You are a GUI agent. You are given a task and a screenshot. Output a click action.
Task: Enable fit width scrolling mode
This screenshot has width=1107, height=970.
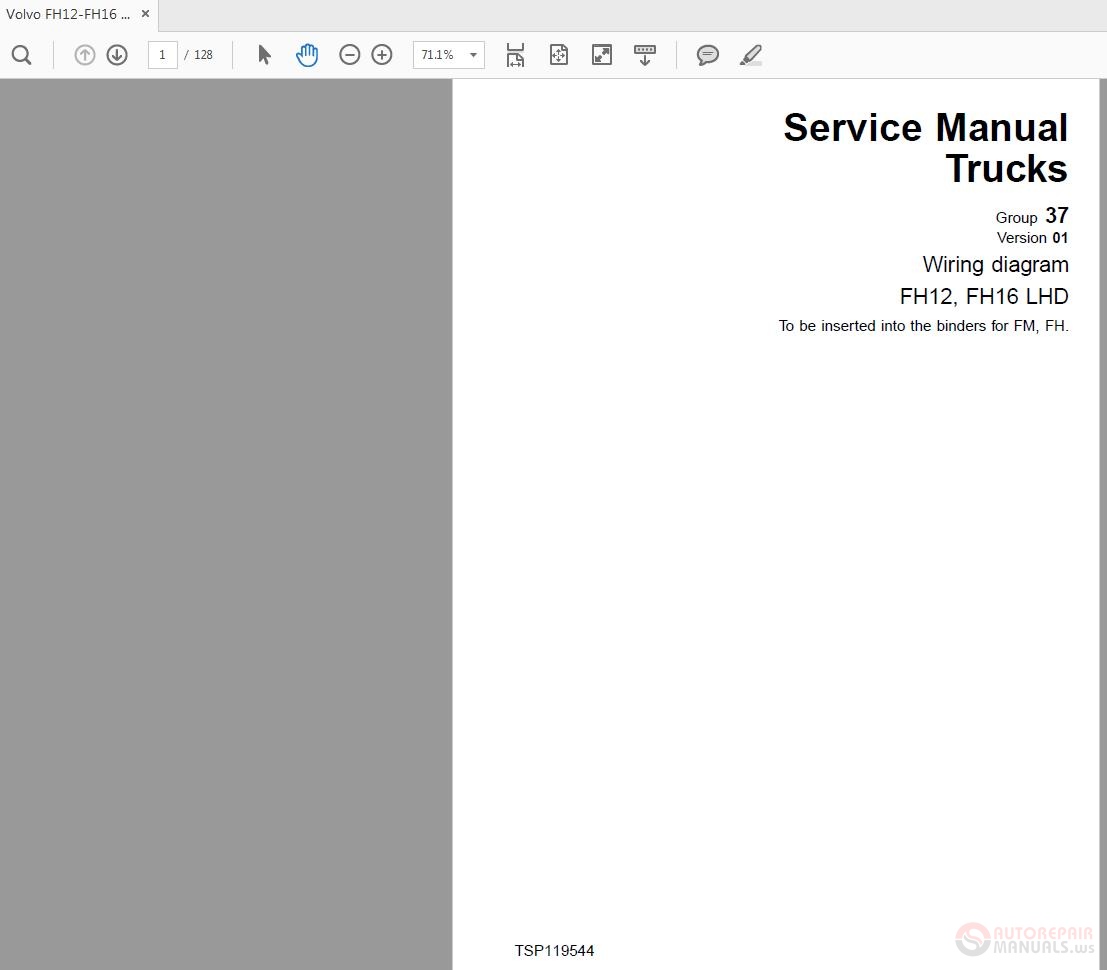pos(515,55)
